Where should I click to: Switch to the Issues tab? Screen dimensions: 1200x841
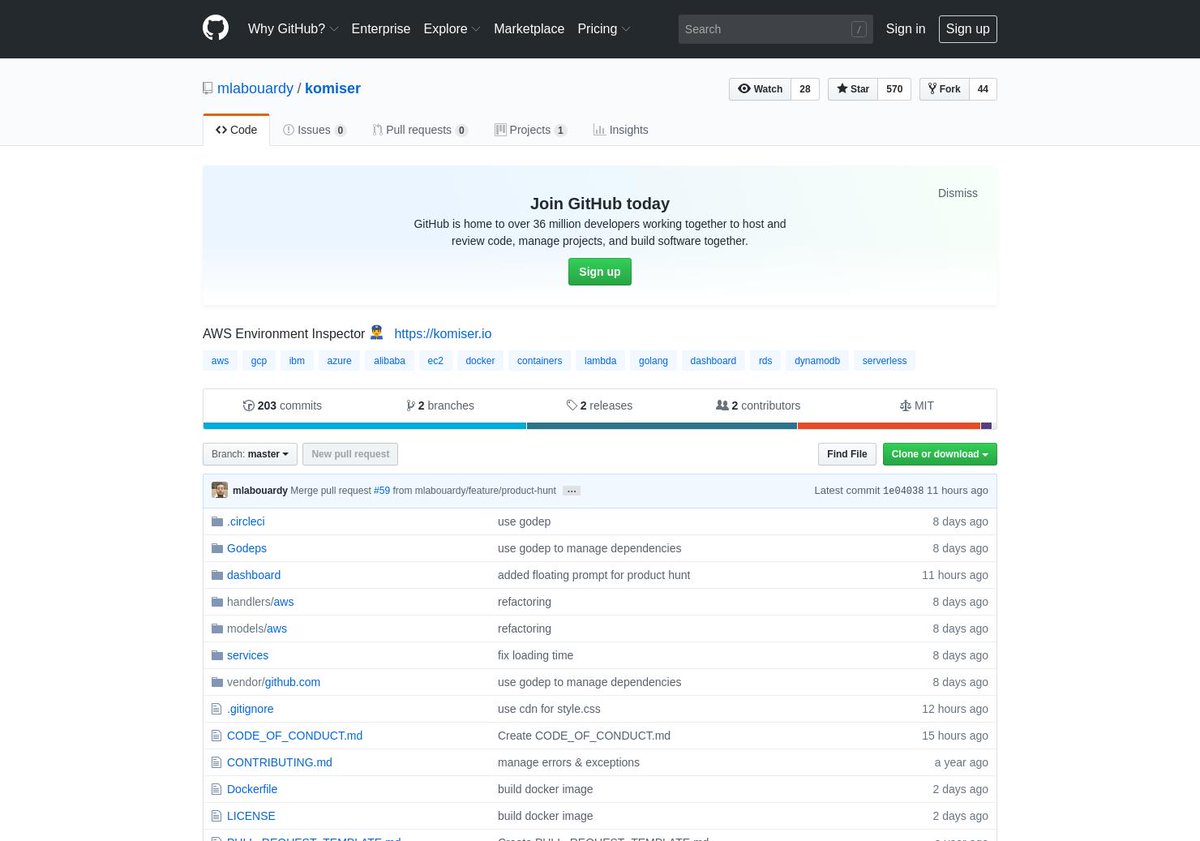point(314,130)
